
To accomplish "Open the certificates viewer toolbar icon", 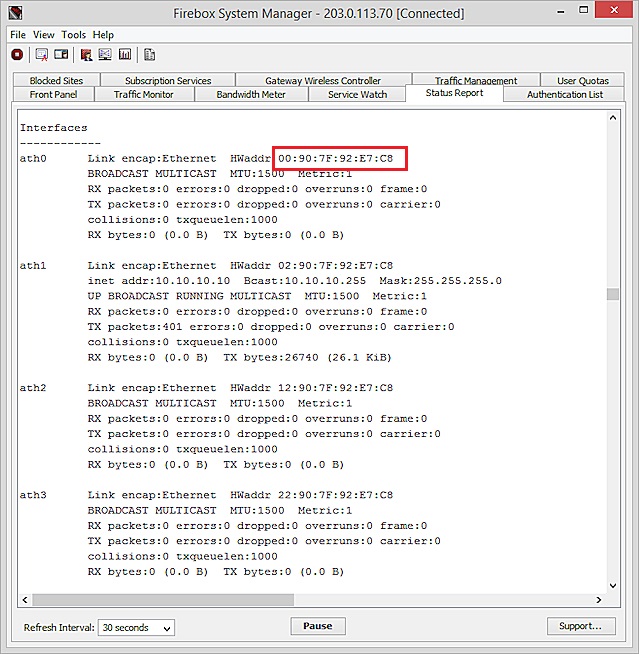I will tap(41, 55).
